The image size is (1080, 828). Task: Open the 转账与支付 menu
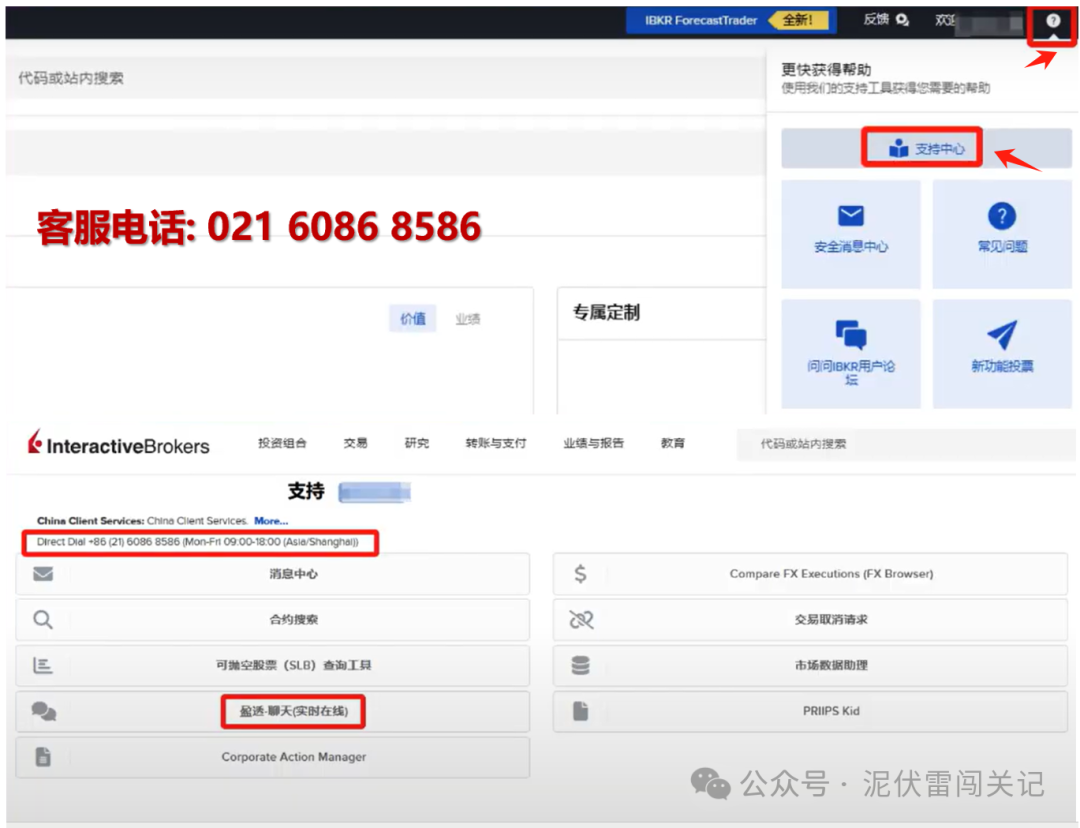pyautogui.click(x=496, y=443)
